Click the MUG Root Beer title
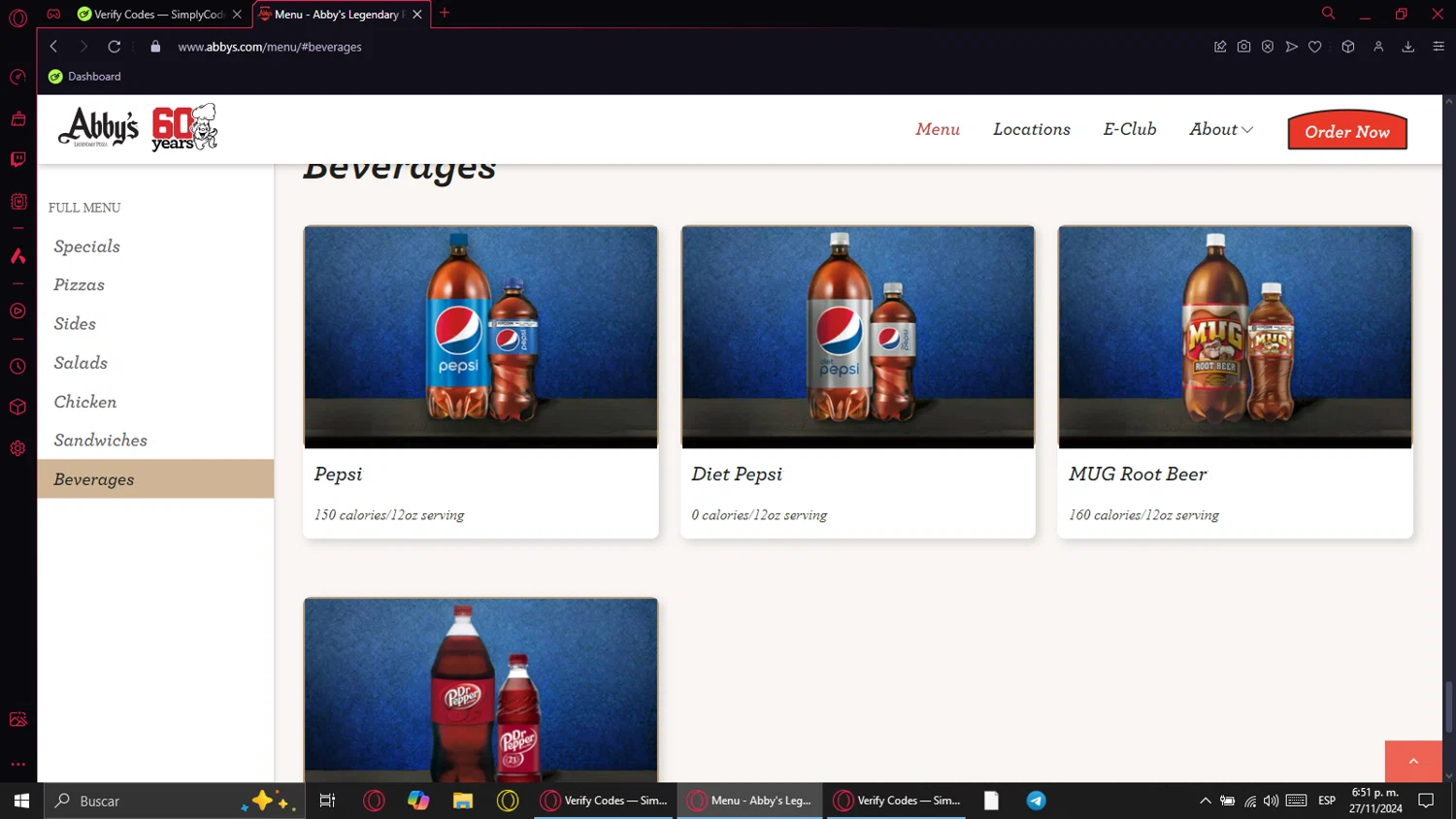This screenshot has width=1456, height=819. click(x=1138, y=475)
